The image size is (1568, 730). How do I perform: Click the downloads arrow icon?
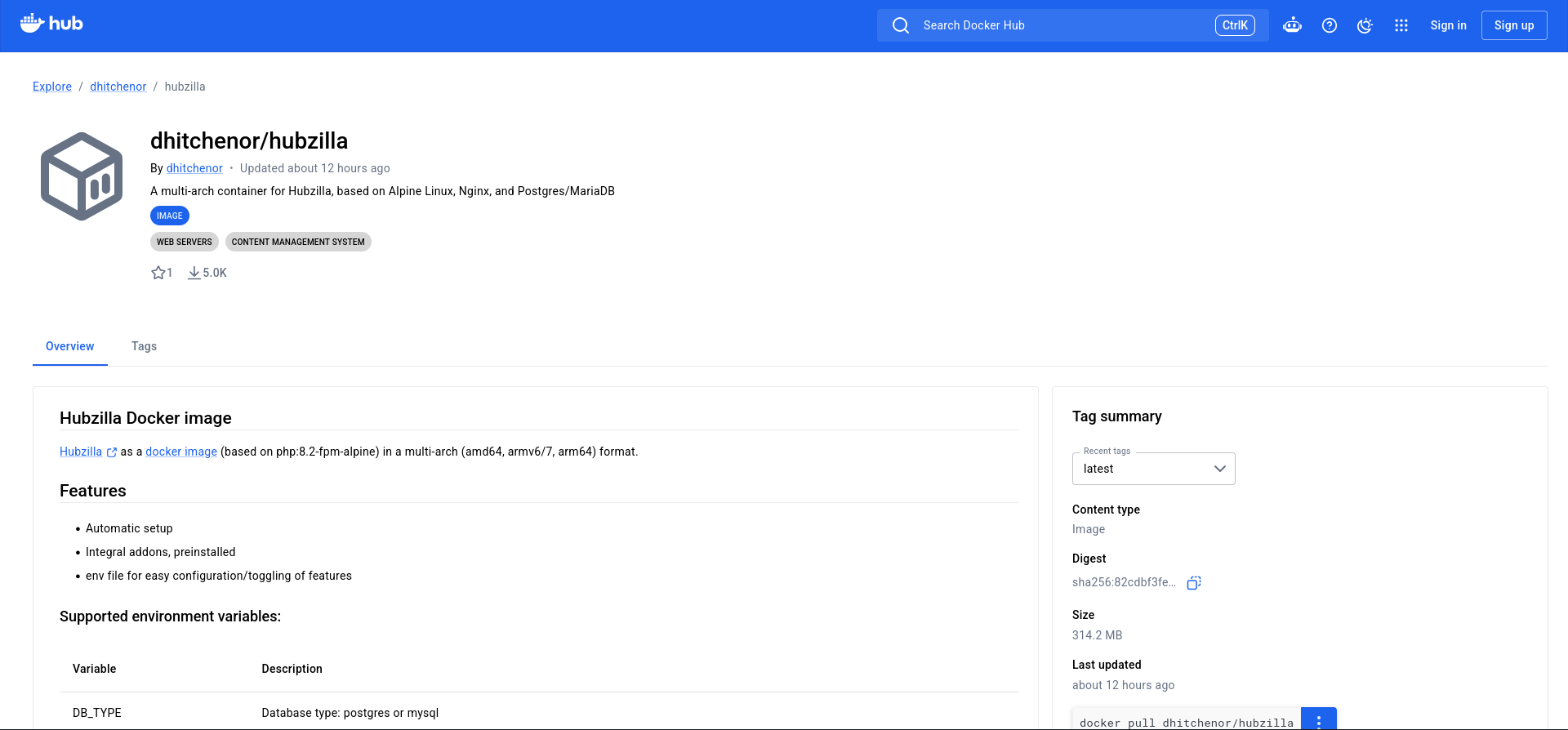(194, 273)
